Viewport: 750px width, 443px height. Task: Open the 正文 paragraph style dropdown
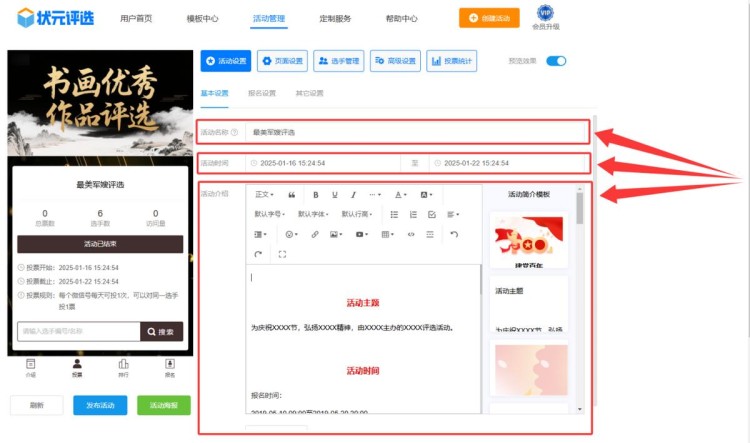[265, 195]
